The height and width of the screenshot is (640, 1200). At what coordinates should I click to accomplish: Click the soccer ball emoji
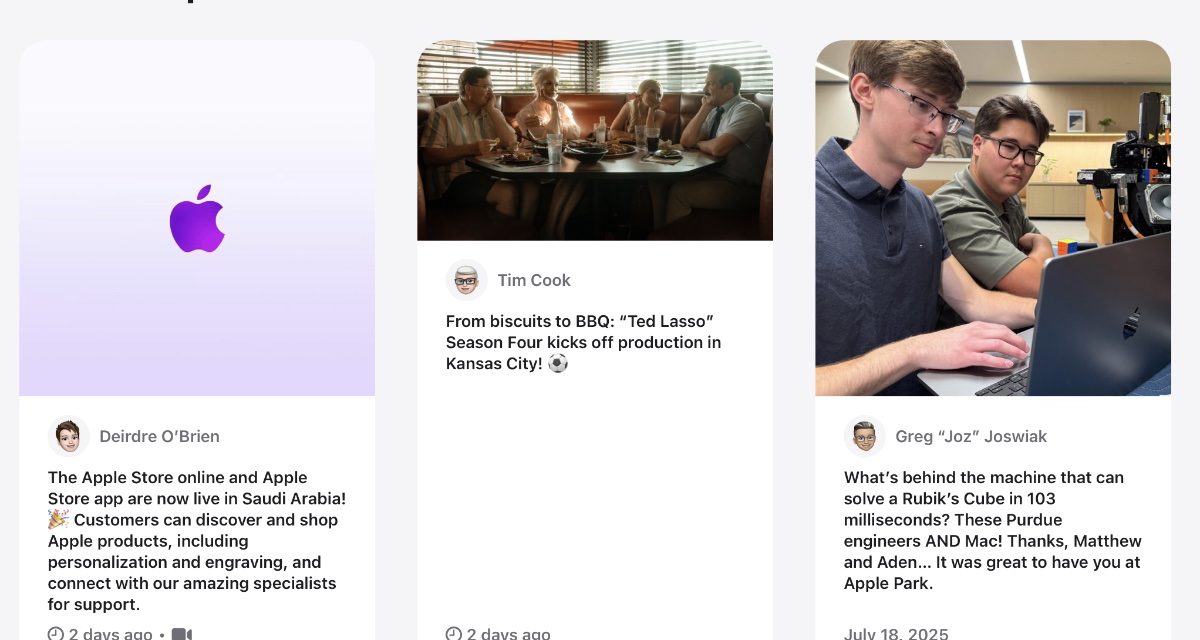(x=558, y=363)
